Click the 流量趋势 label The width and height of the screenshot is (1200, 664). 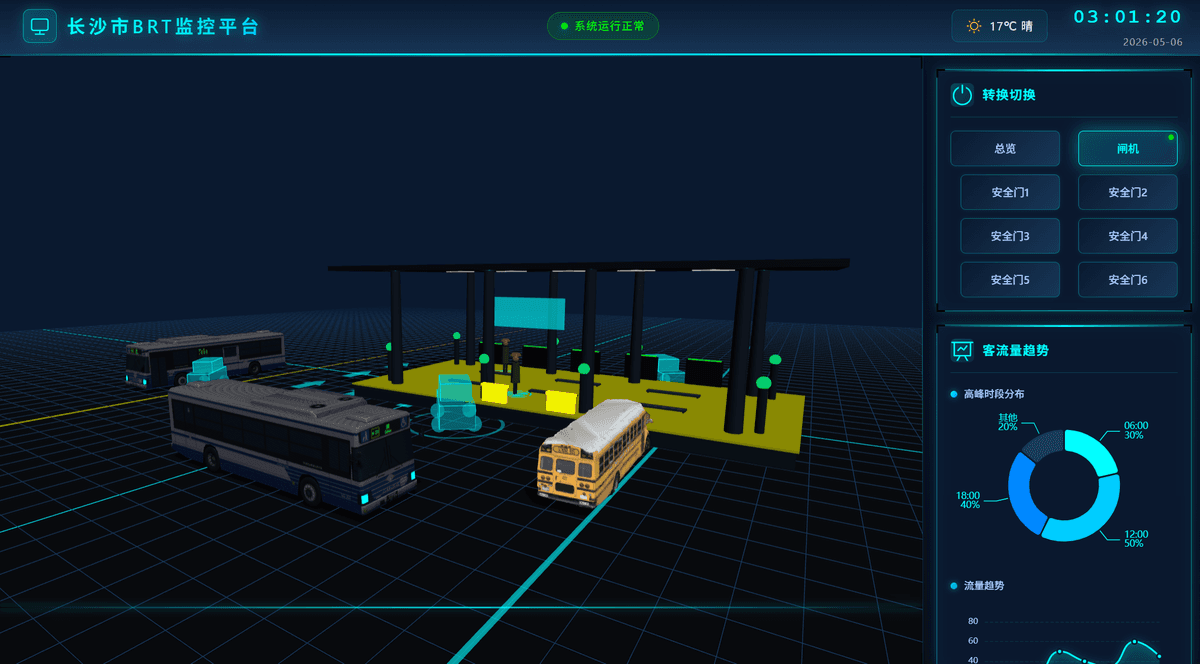[x=984, y=585]
